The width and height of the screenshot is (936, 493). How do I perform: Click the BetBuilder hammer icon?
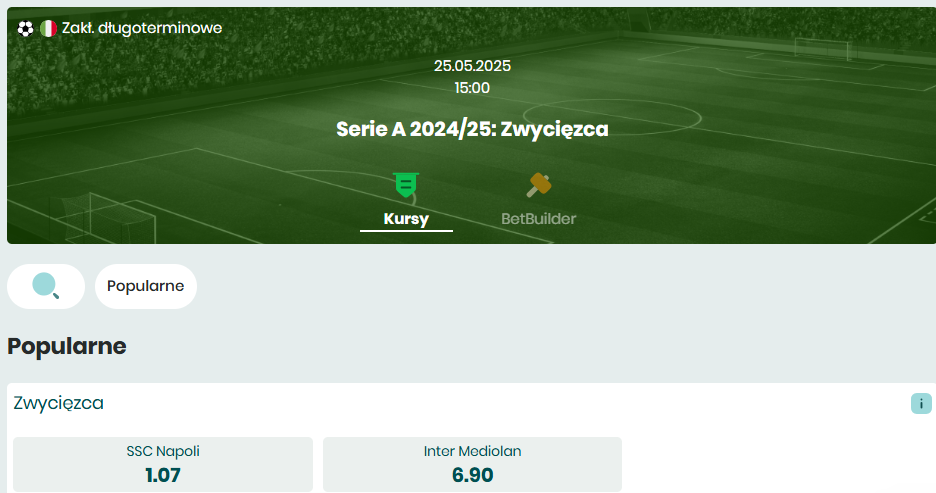pyautogui.click(x=538, y=185)
